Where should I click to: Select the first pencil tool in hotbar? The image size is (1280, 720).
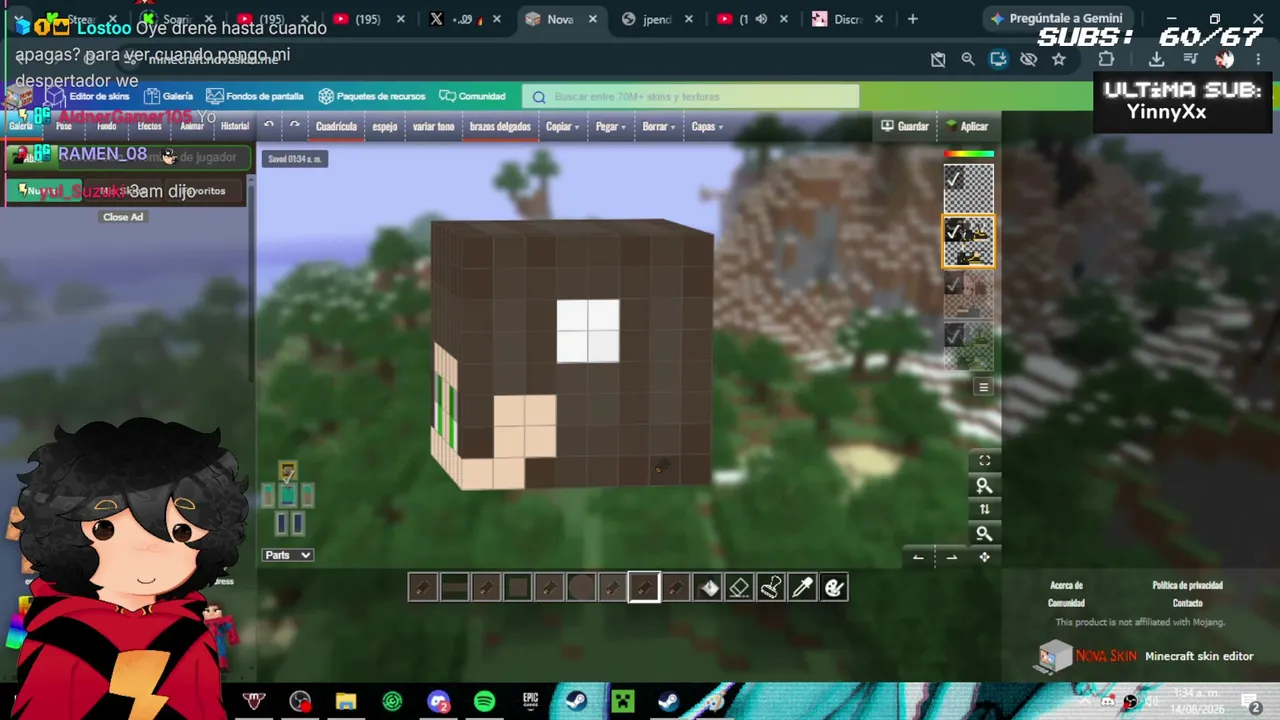(422, 588)
